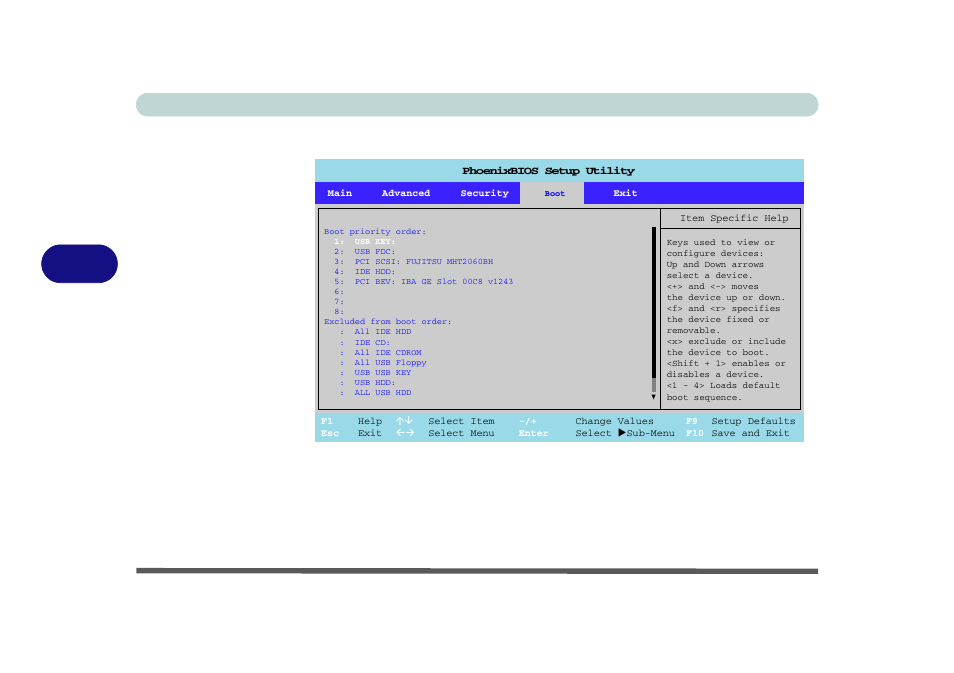Switch to the Advanced tab
The width and height of the screenshot is (954, 673).
(406, 193)
